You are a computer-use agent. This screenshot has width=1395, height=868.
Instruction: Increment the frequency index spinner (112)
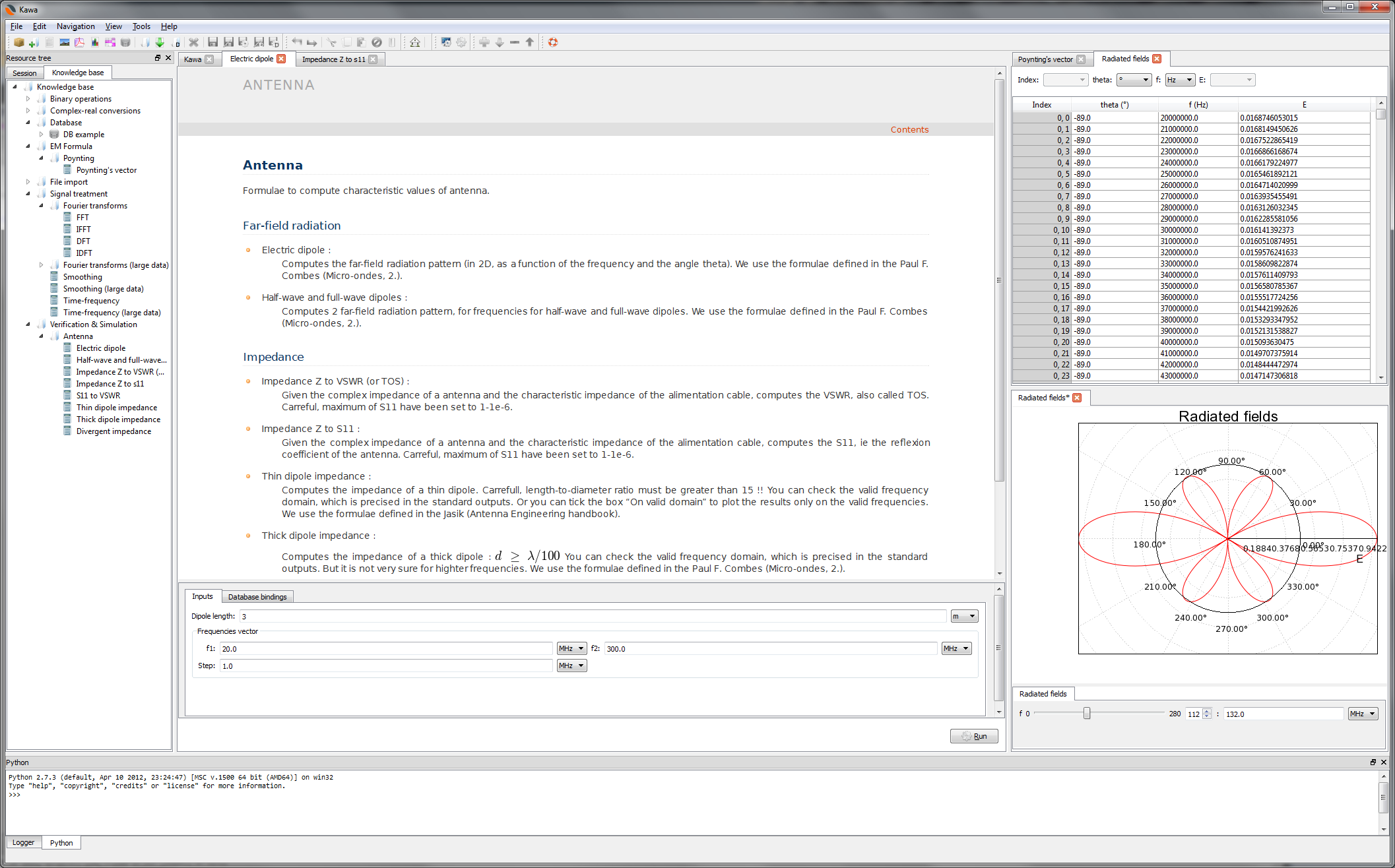(x=1207, y=711)
